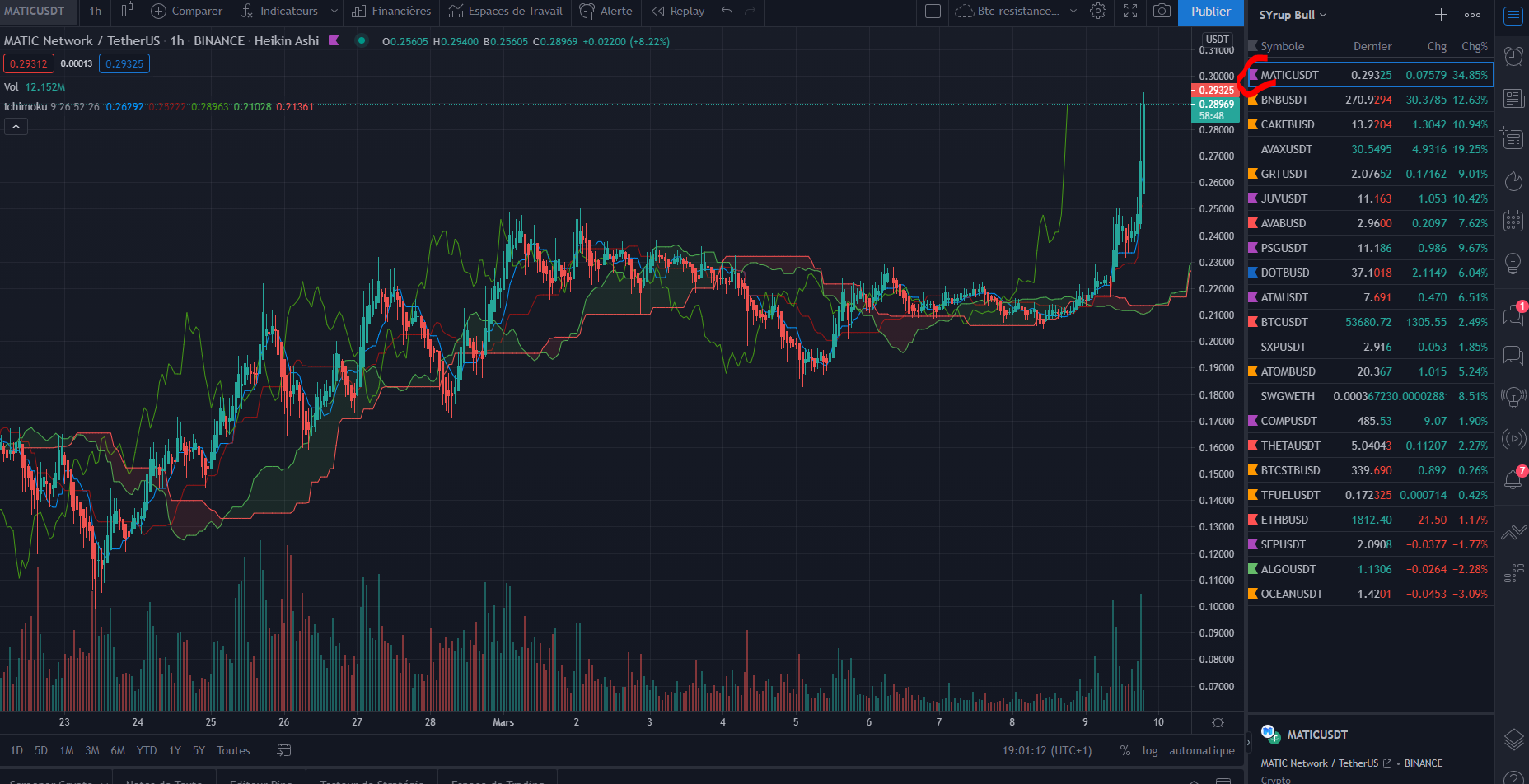Screen dimensions: 1529x784
Task: Toggle percent scale mode
Action: click(x=1125, y=750)
